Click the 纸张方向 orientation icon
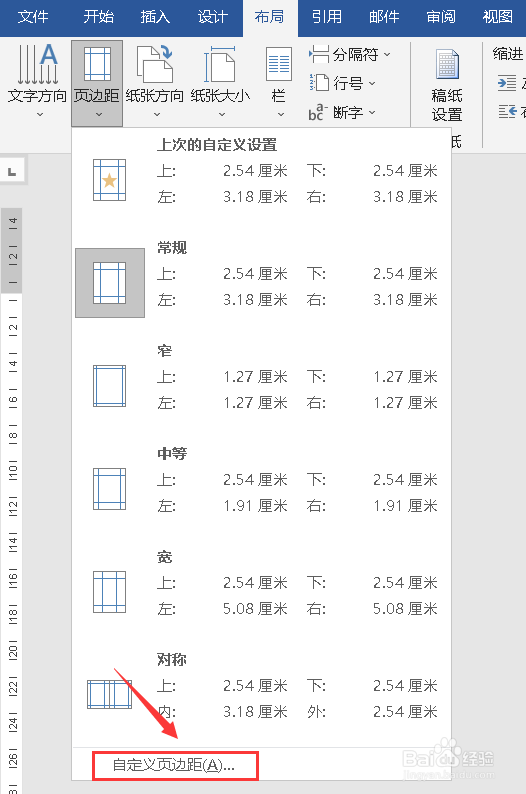Image resolution: width=526 pixels, height=794 pixels. pyautogui.click(x=155, y=64)
